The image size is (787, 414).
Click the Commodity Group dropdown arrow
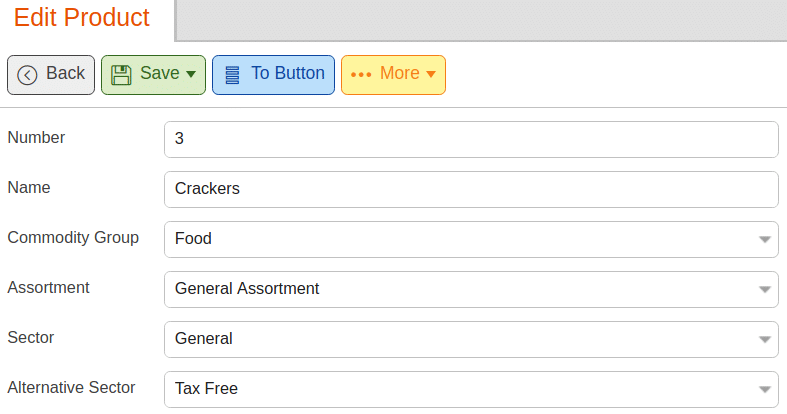tap(764, 239)
